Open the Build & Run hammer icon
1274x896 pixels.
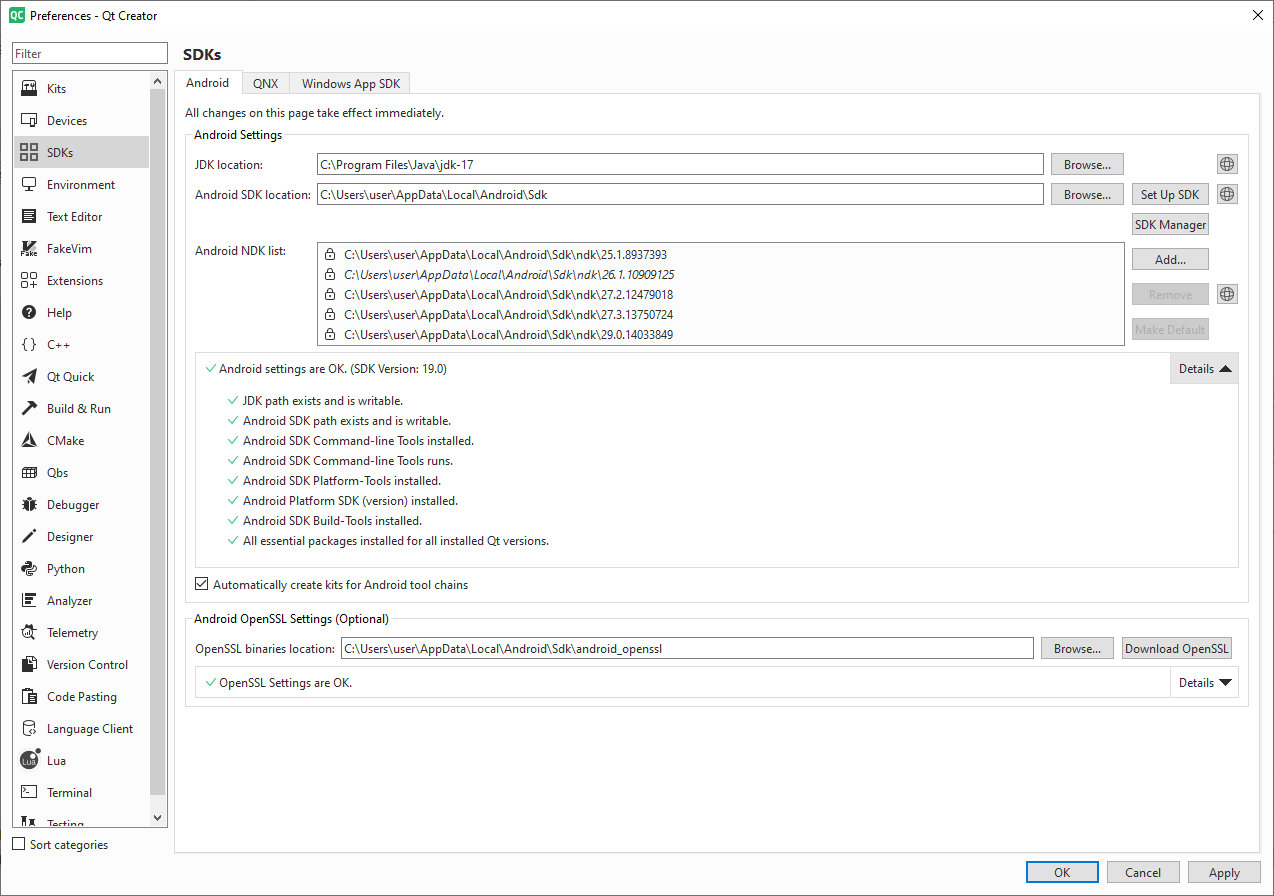(29, 409)
